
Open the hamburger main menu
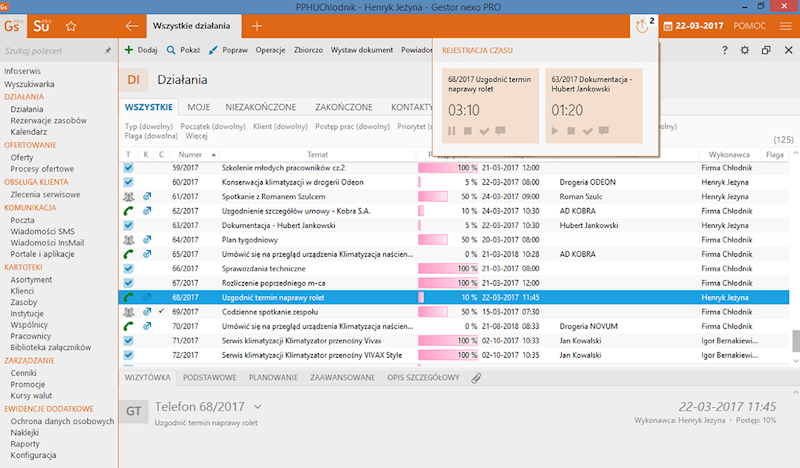click(x=786, y=26)
